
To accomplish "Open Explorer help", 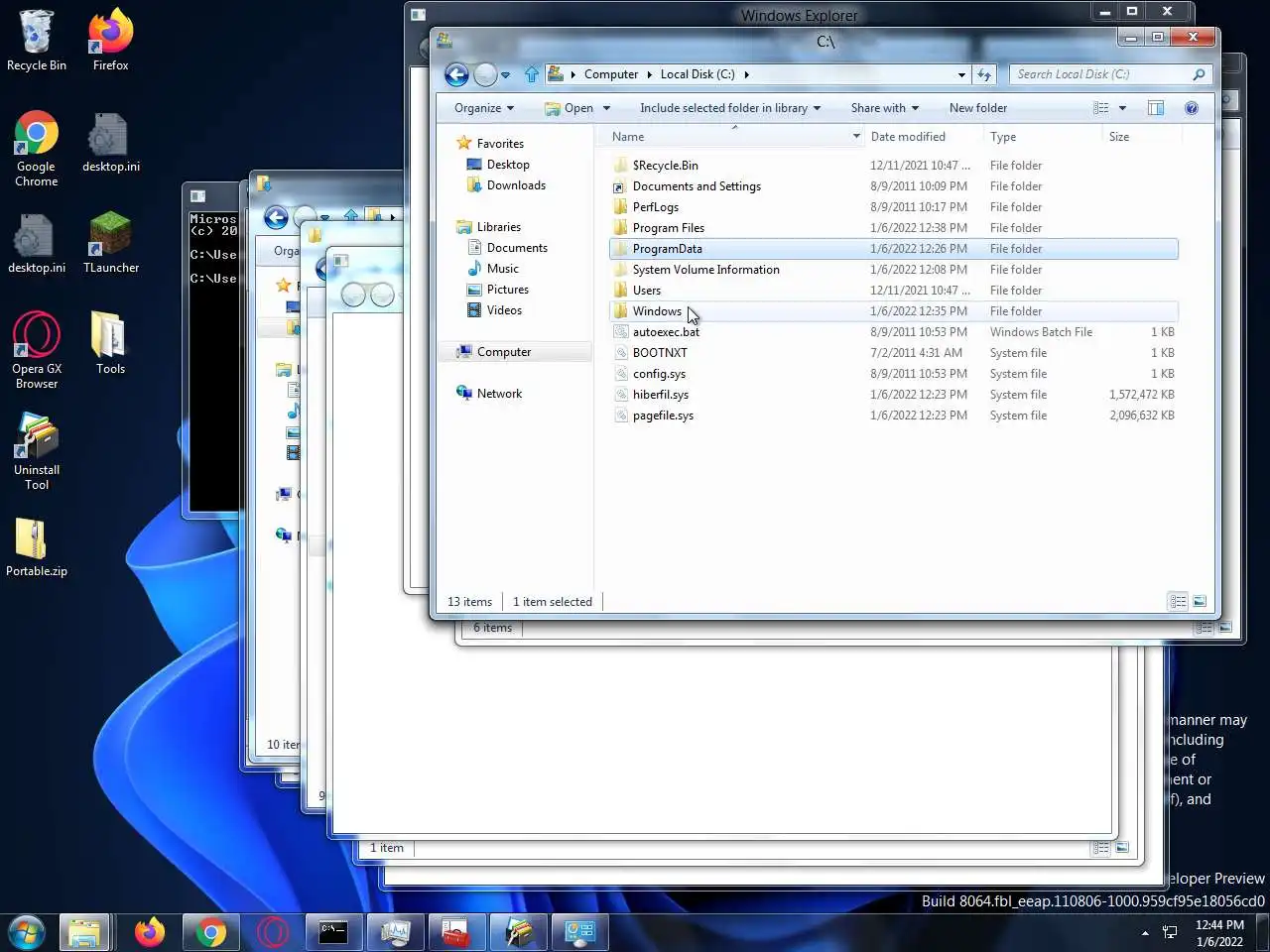I will pyautogui.click(x=1192, y=108).
